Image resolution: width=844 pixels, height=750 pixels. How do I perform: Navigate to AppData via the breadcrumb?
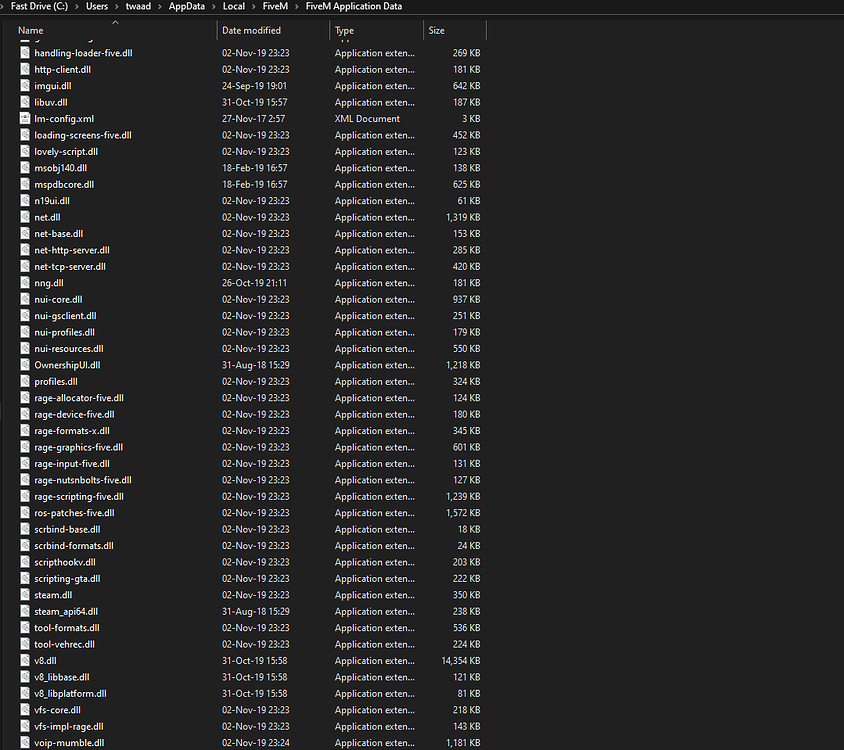coord(186,6)
